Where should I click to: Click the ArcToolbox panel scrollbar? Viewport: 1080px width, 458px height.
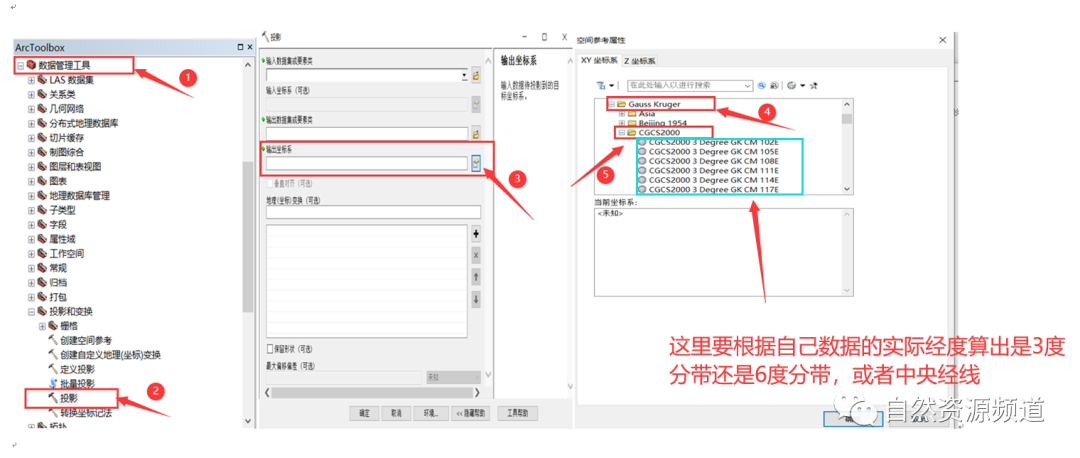coord(248,238)
